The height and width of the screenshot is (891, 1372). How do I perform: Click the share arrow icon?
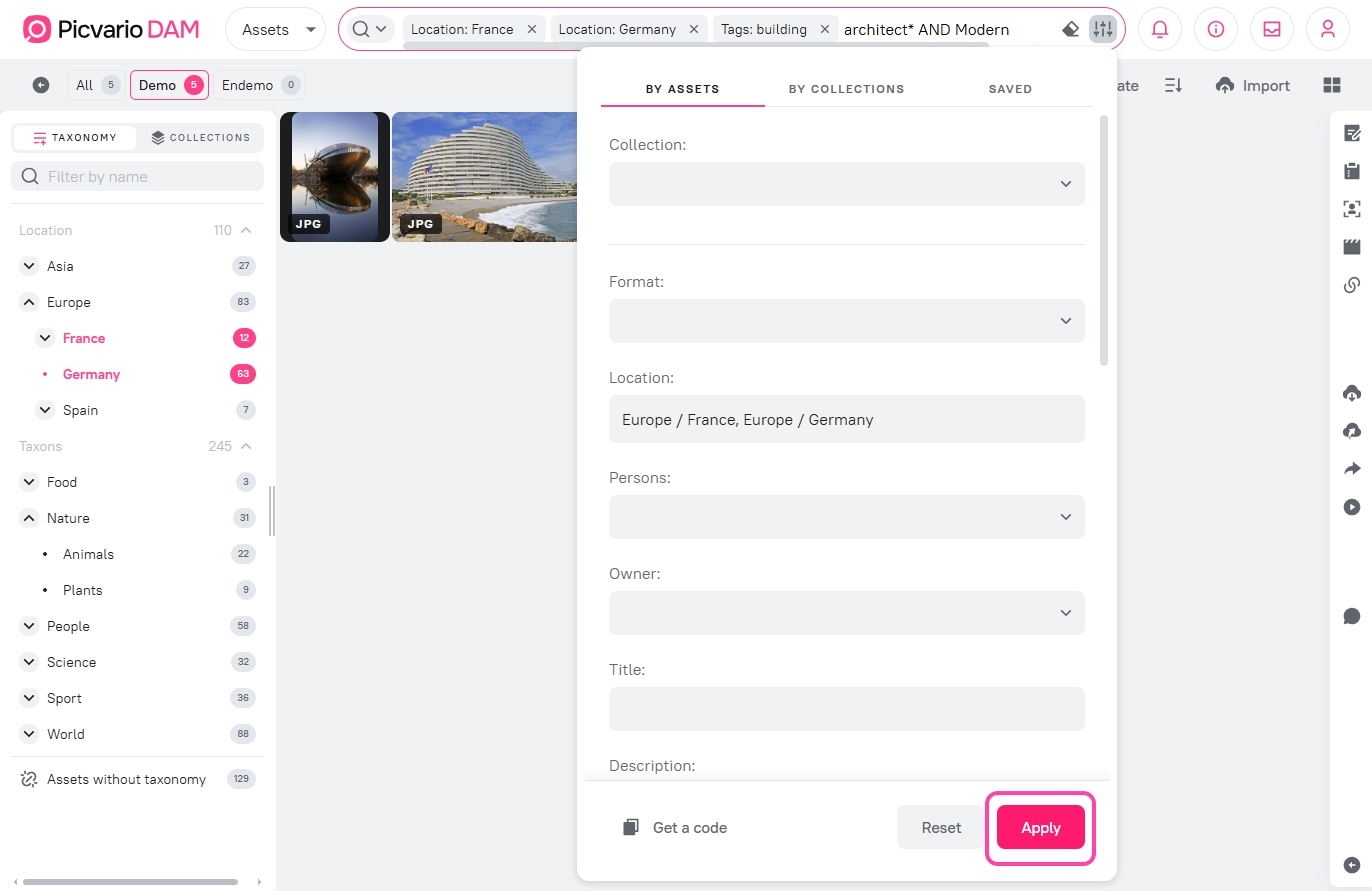pyautogui.click(x=1352, y=469)
